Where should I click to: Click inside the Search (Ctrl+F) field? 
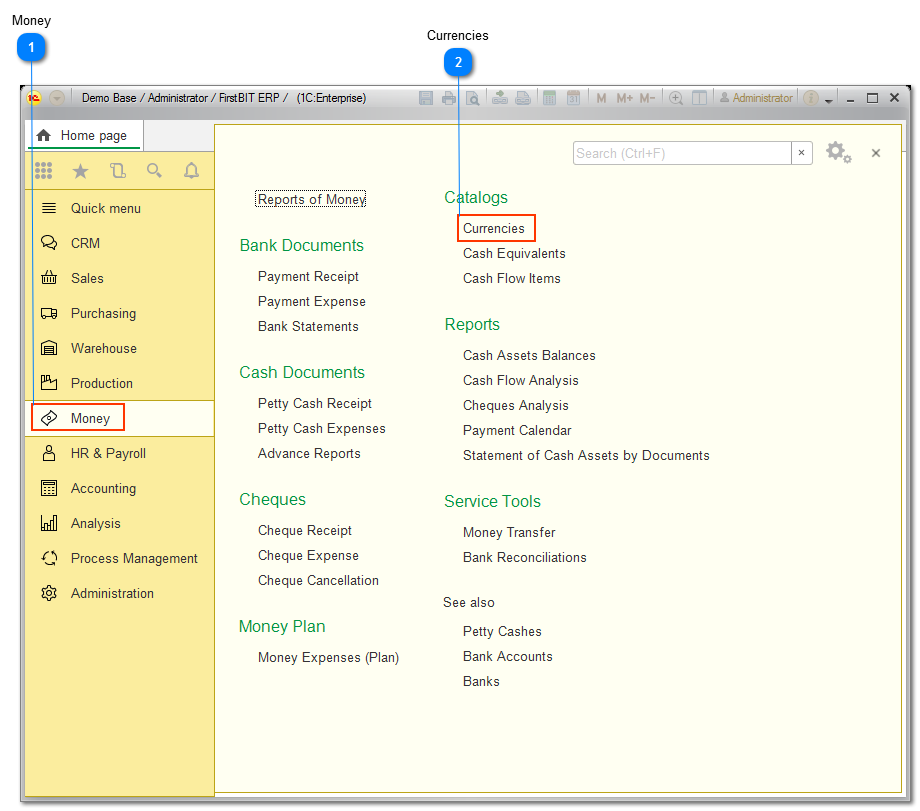point(682,153)
